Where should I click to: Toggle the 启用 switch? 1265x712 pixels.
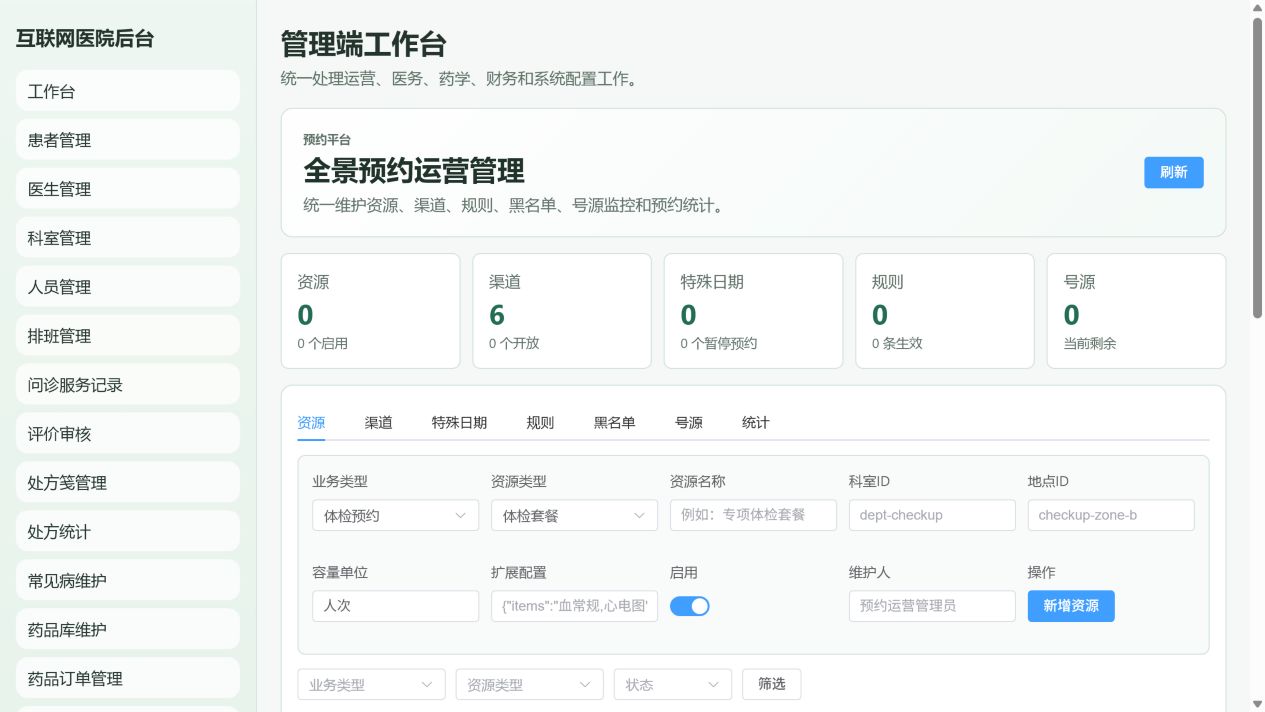point(690,606)
